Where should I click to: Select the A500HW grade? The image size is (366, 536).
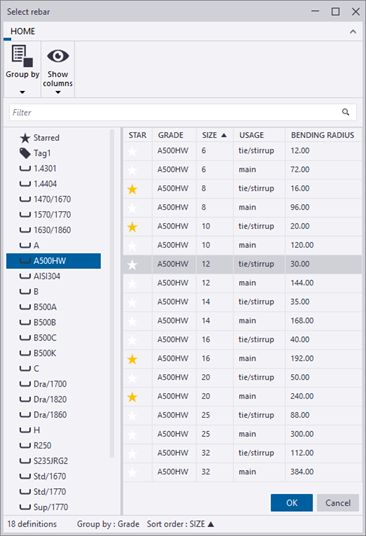pos(54,261)
